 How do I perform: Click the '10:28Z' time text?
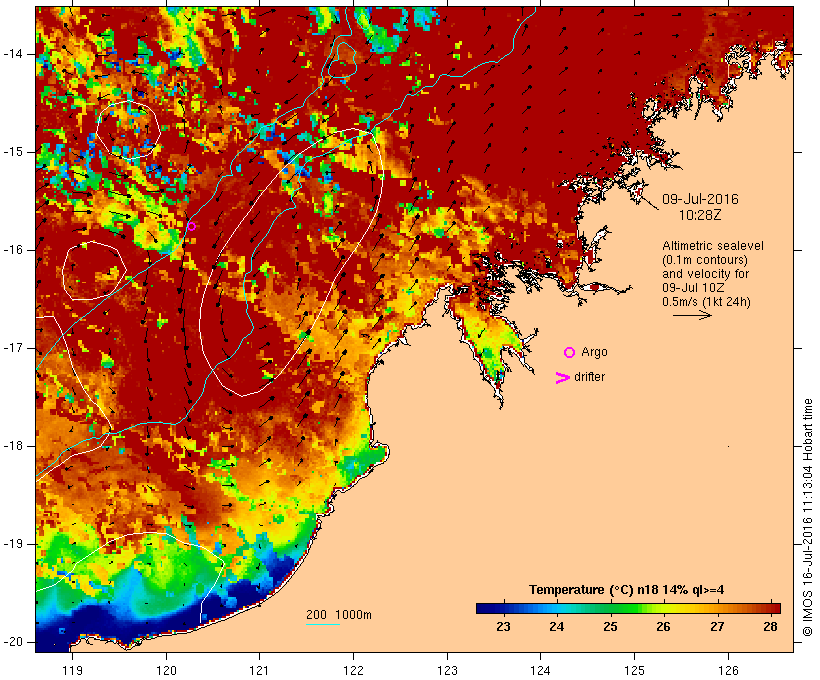click(700, 215)
